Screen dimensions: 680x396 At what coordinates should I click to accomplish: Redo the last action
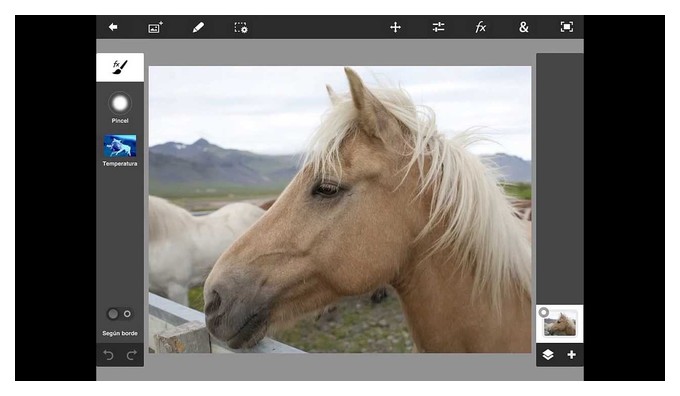tap(131, 355)
